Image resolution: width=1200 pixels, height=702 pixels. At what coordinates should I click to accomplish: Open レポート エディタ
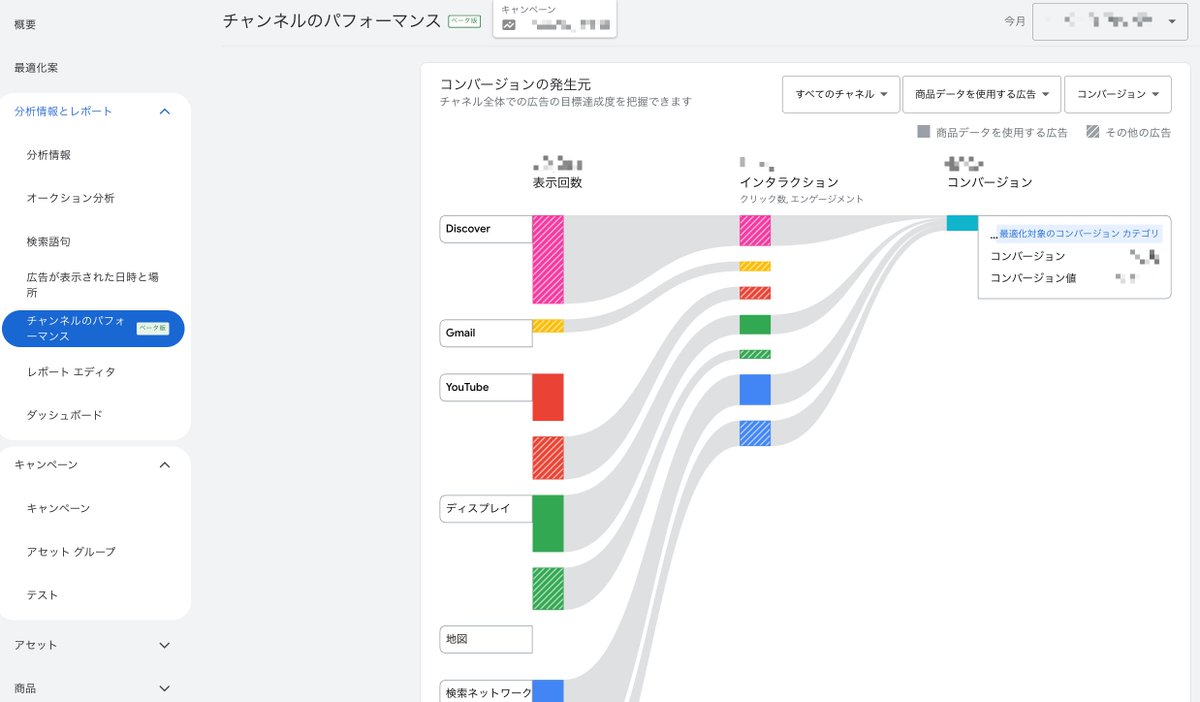pos(71,371)
